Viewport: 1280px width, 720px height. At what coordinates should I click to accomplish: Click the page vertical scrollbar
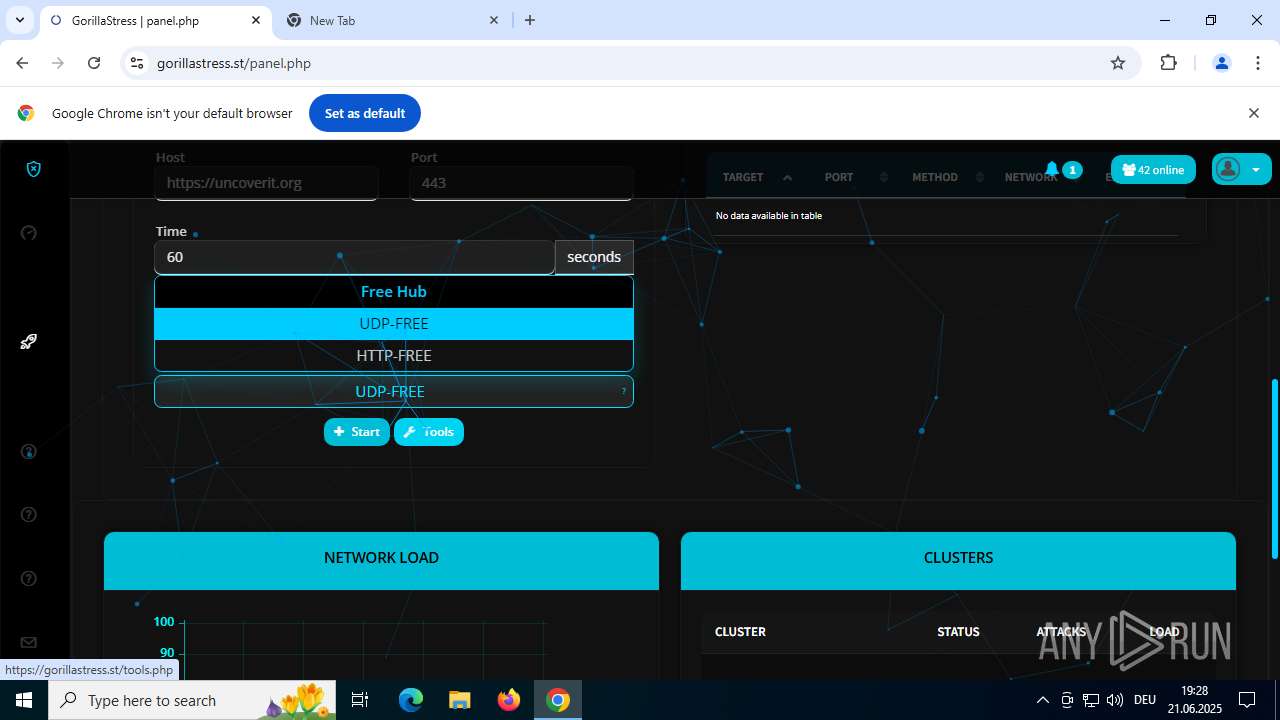click(x=1274, y=468)
